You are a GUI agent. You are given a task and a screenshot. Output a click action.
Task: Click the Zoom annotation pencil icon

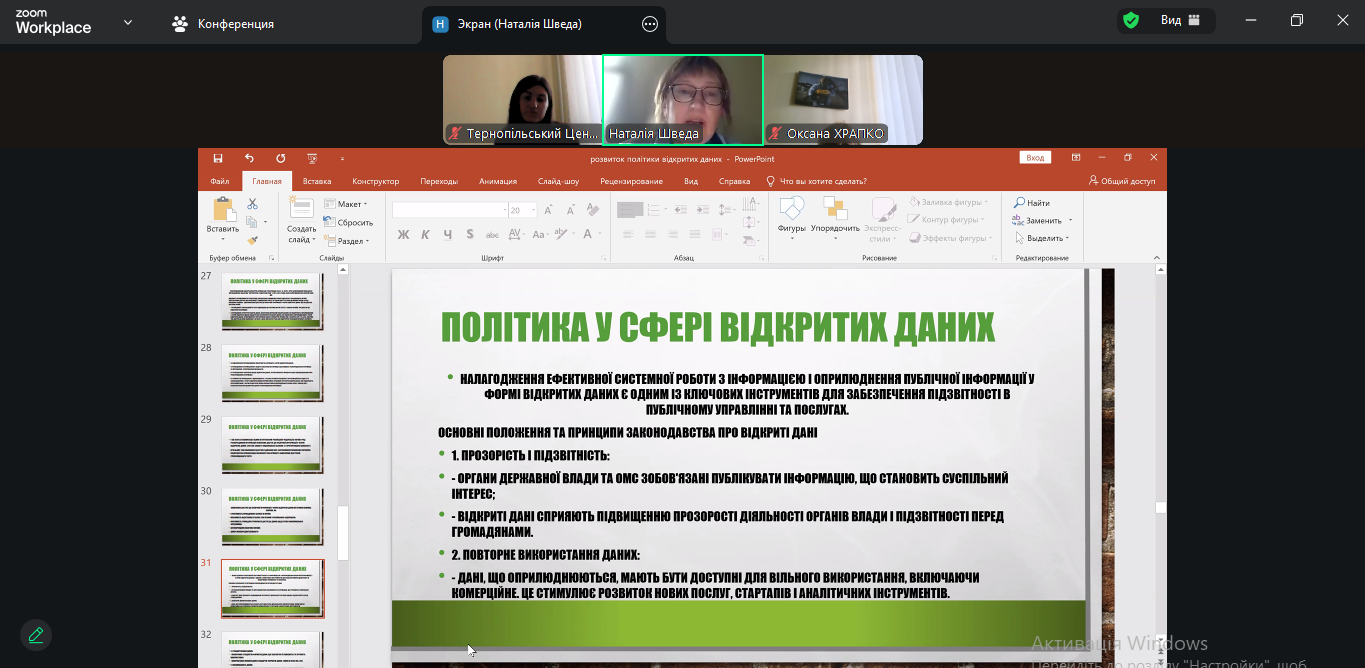pyautogui.click(x=36, y=635)
